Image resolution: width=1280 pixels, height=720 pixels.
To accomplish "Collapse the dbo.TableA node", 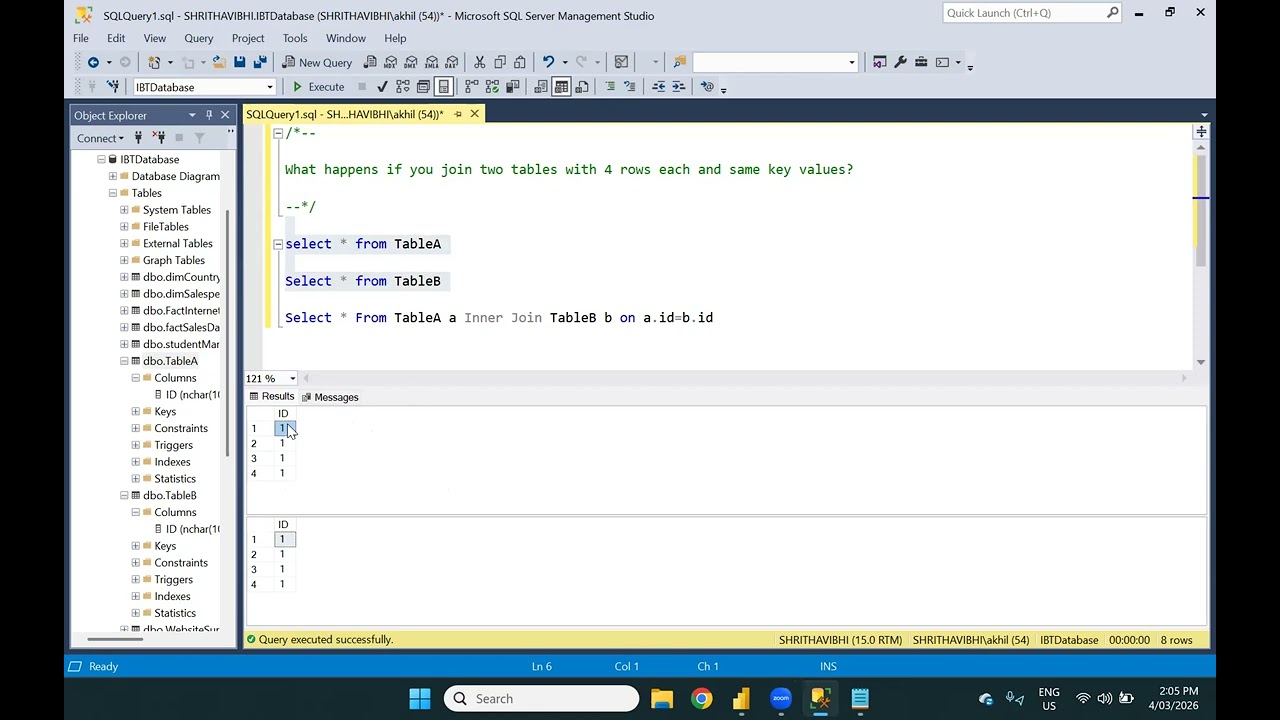I will [124, 361].
